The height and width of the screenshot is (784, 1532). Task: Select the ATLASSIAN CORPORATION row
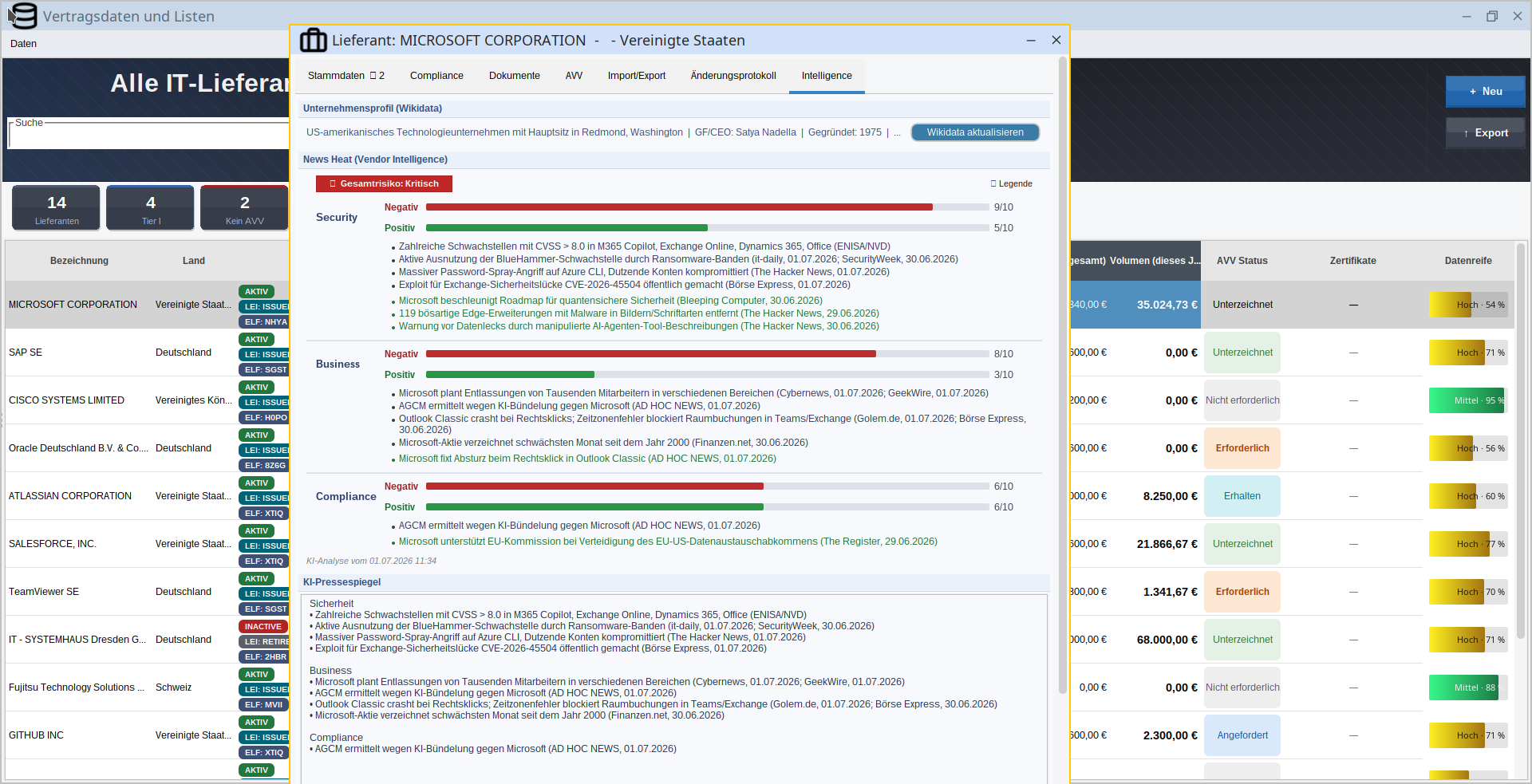[x=148, y=496]
